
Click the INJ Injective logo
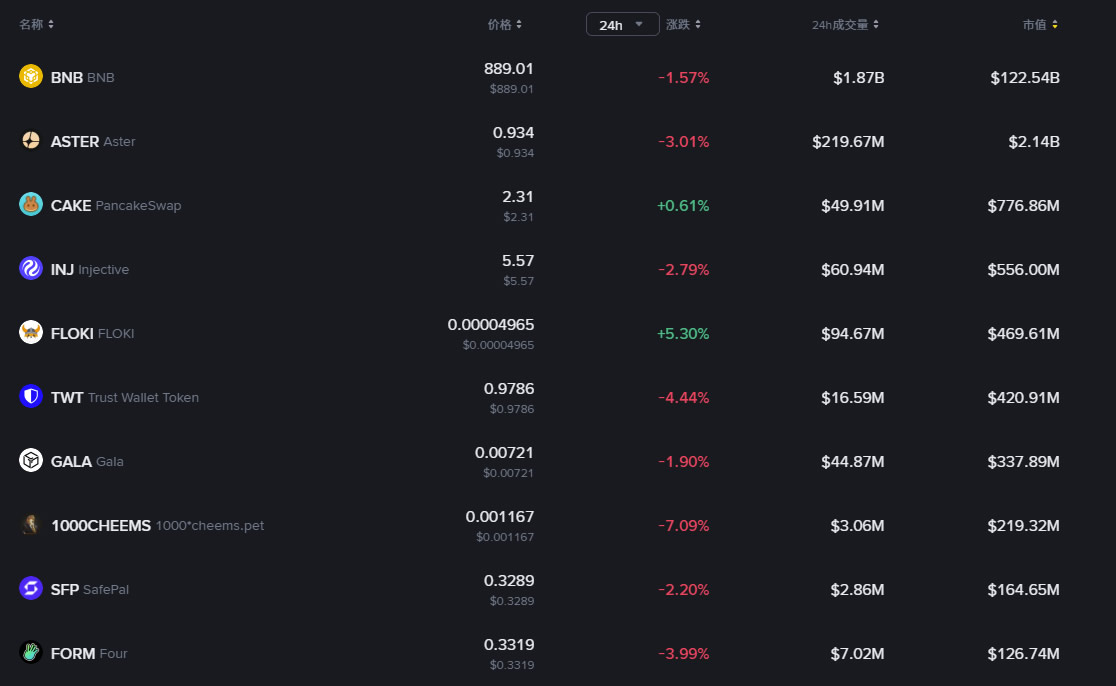31,269
